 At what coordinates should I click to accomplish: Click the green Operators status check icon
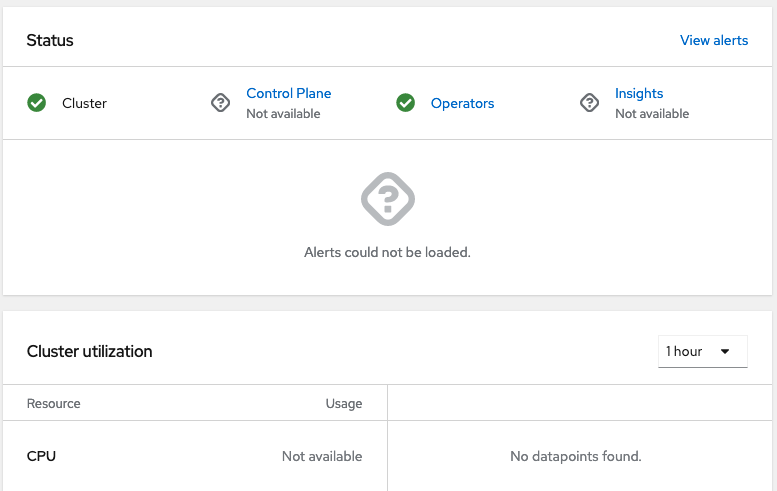pyautogui.click(x=406, y=103)
